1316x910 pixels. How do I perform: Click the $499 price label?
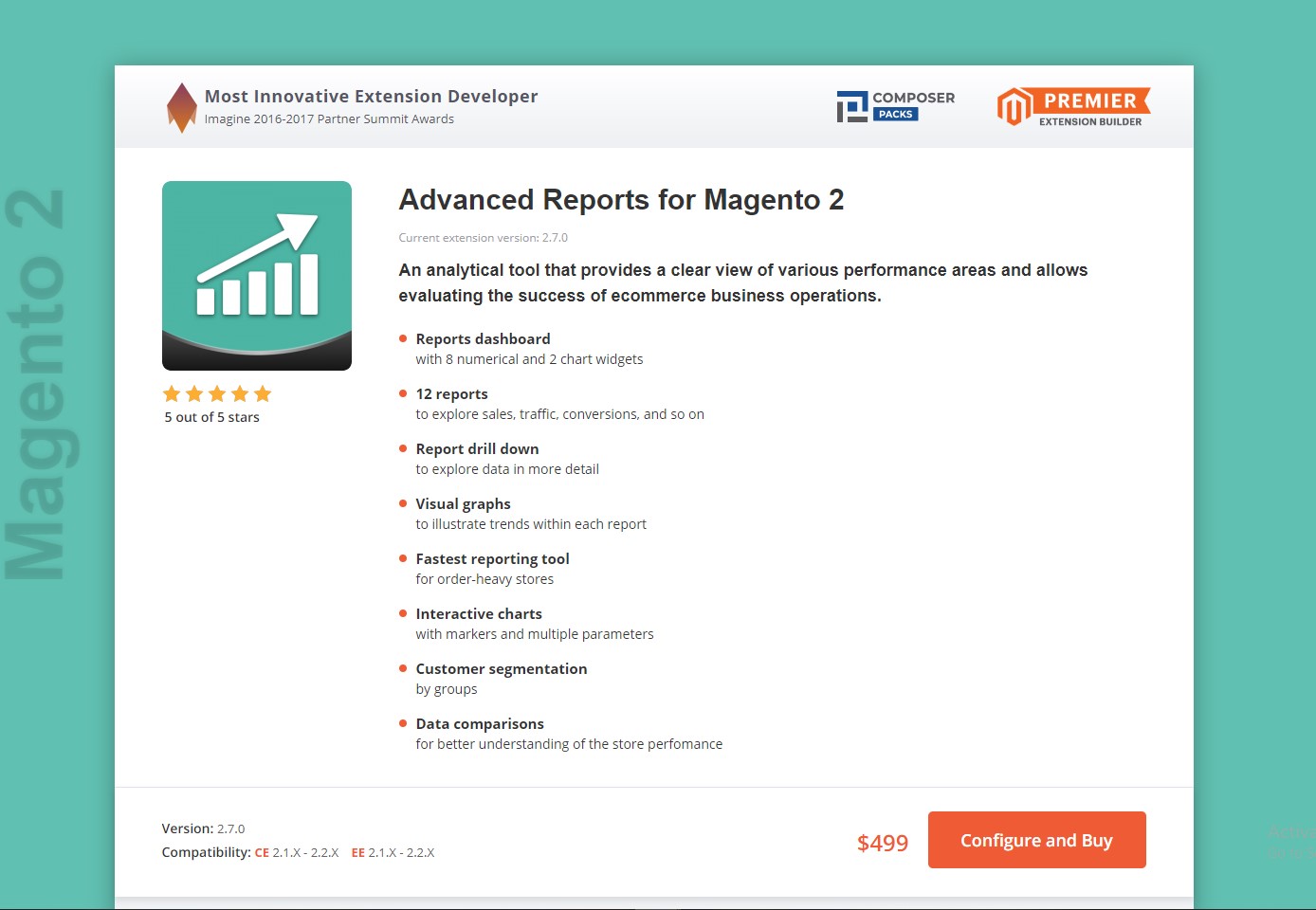point(882,843)
